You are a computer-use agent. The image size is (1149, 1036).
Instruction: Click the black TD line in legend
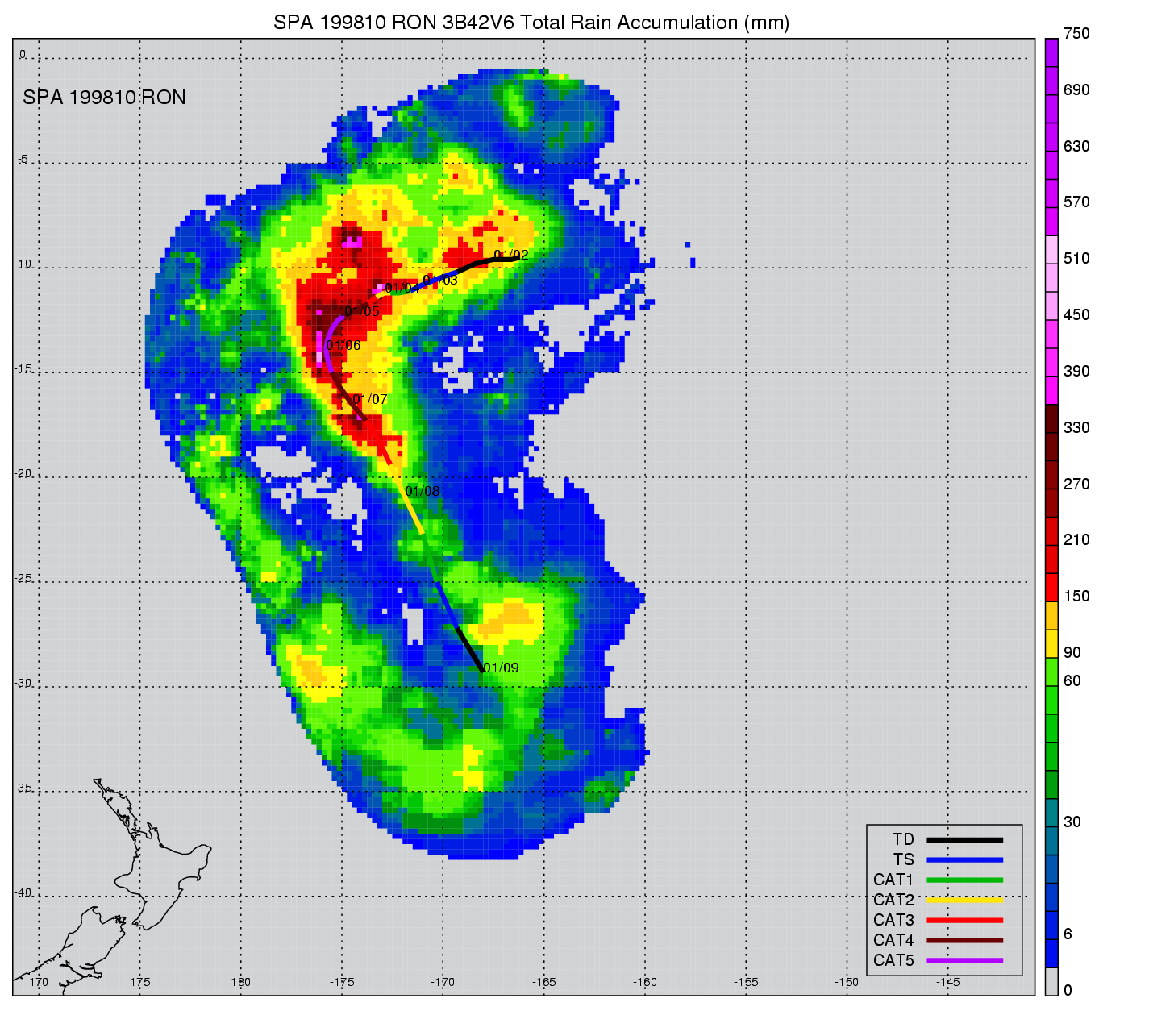point(964,839)
